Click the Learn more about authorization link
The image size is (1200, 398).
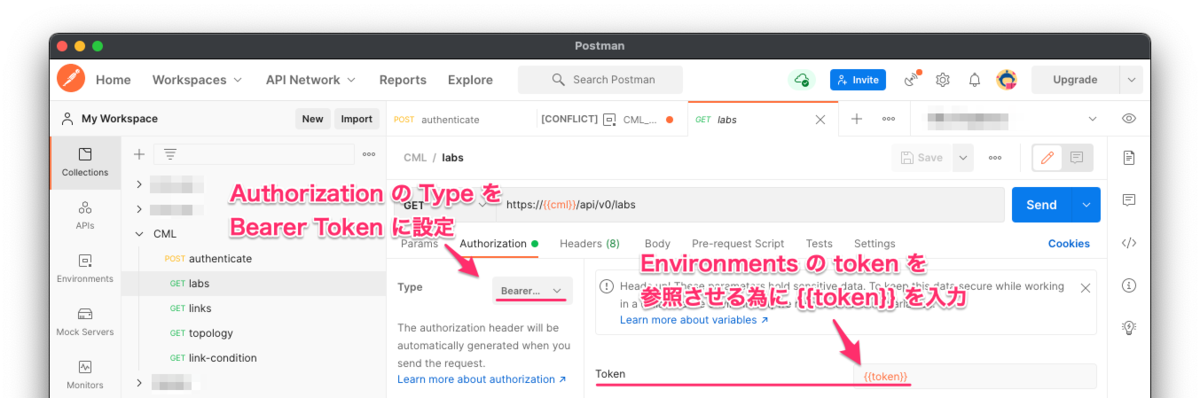point(482,380)
